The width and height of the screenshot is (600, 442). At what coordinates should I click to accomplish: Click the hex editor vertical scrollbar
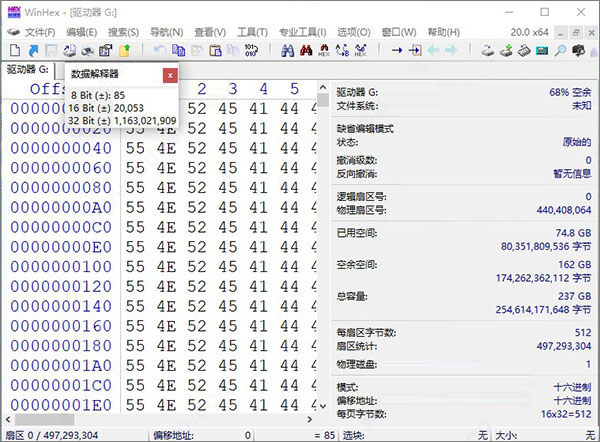322,250
